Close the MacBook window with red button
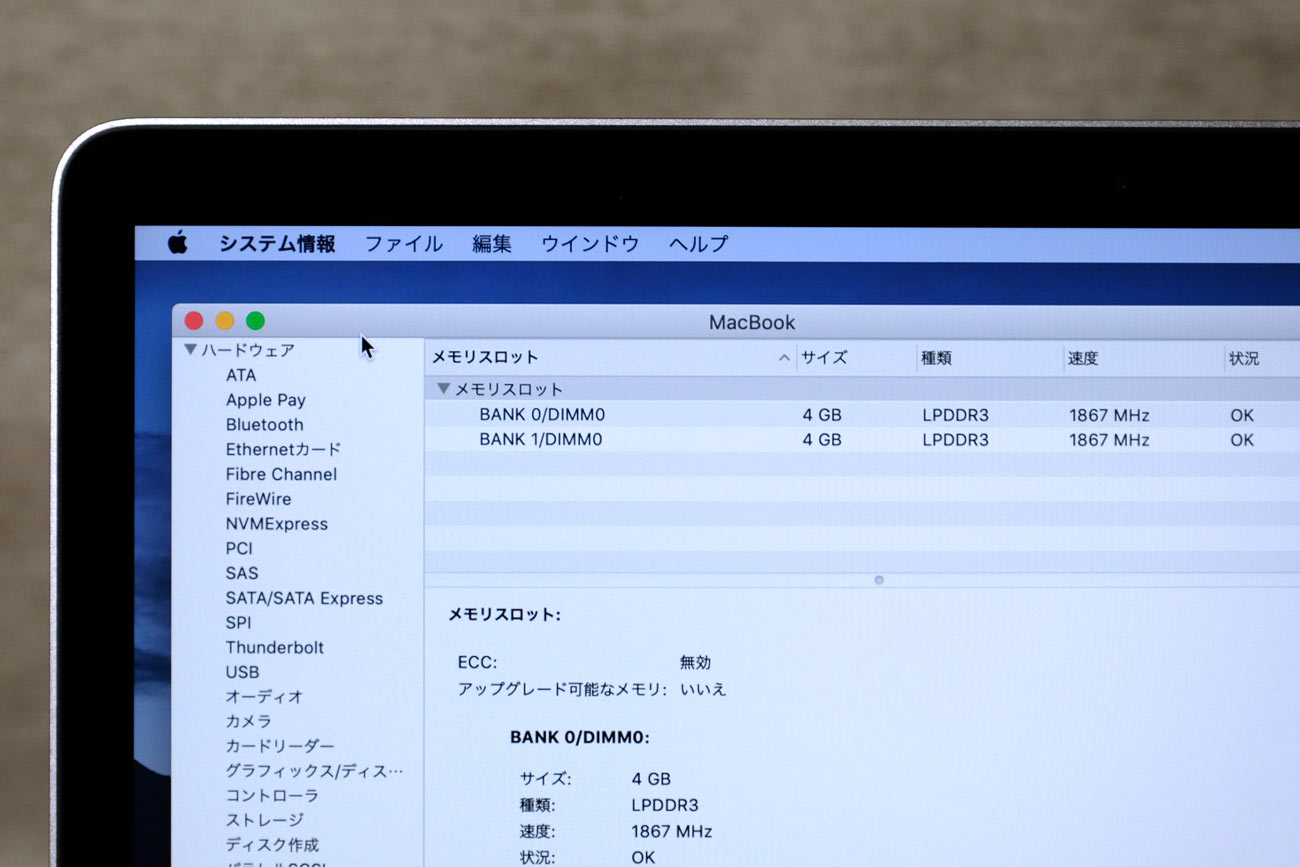The image size is (1300, 867). click(x=194, y=321)
